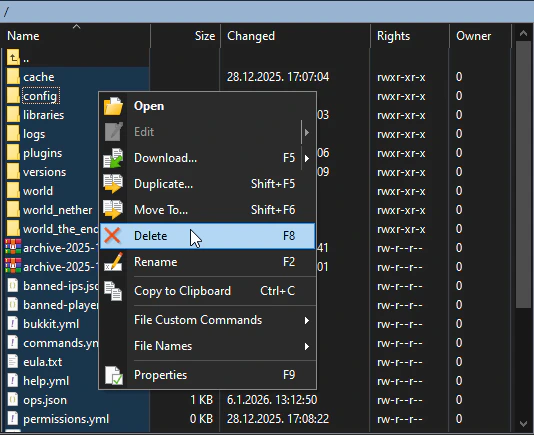
Task: Select Duplicate... in the context menu
Action: [x=207, y=184]
